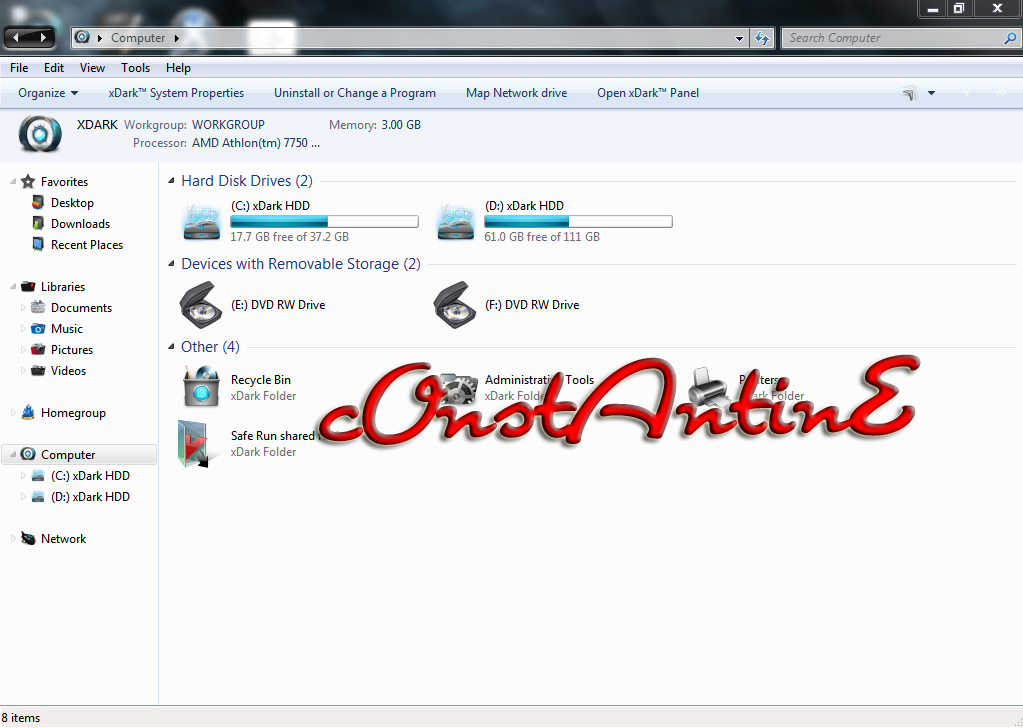Click the Recent Places icon in sidebar
The width and height of the screenshot is (1023, 728).
point(38,245)
